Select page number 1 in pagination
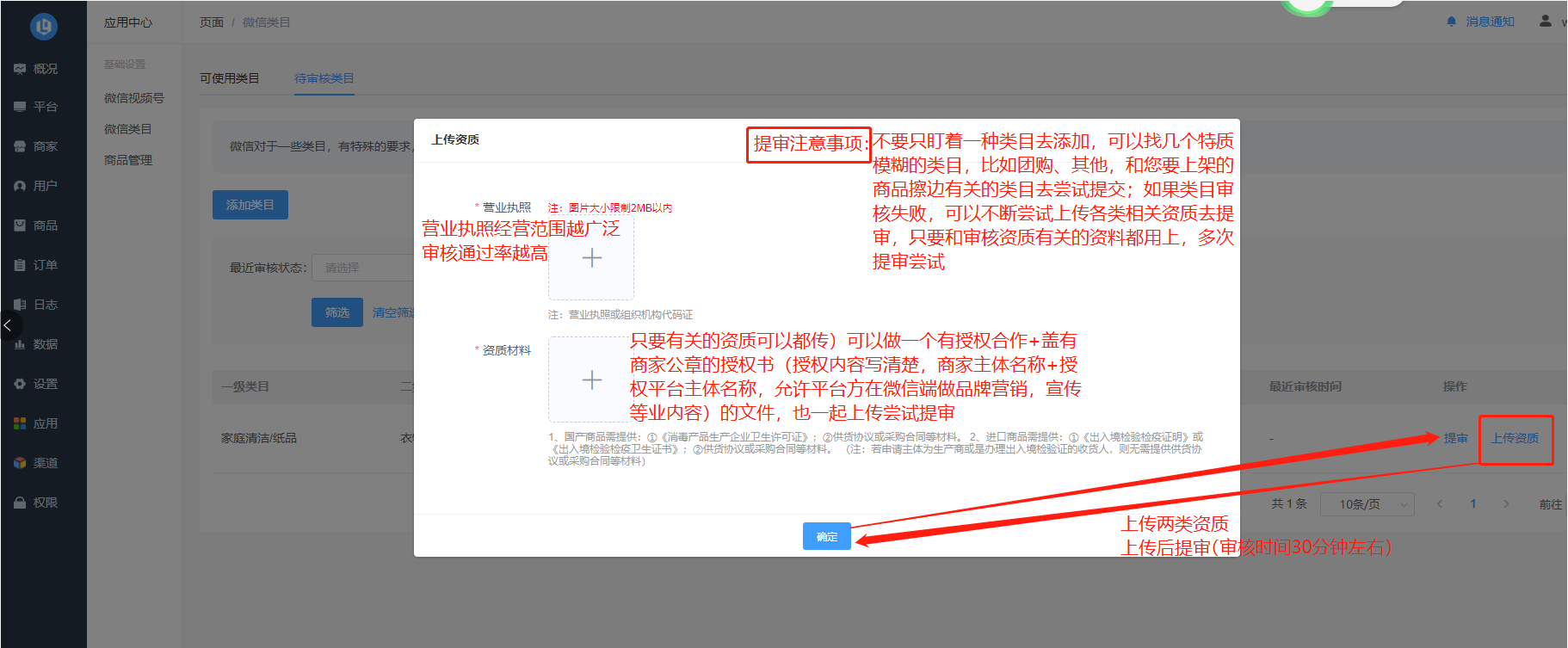 click(x=1473, y=504)
